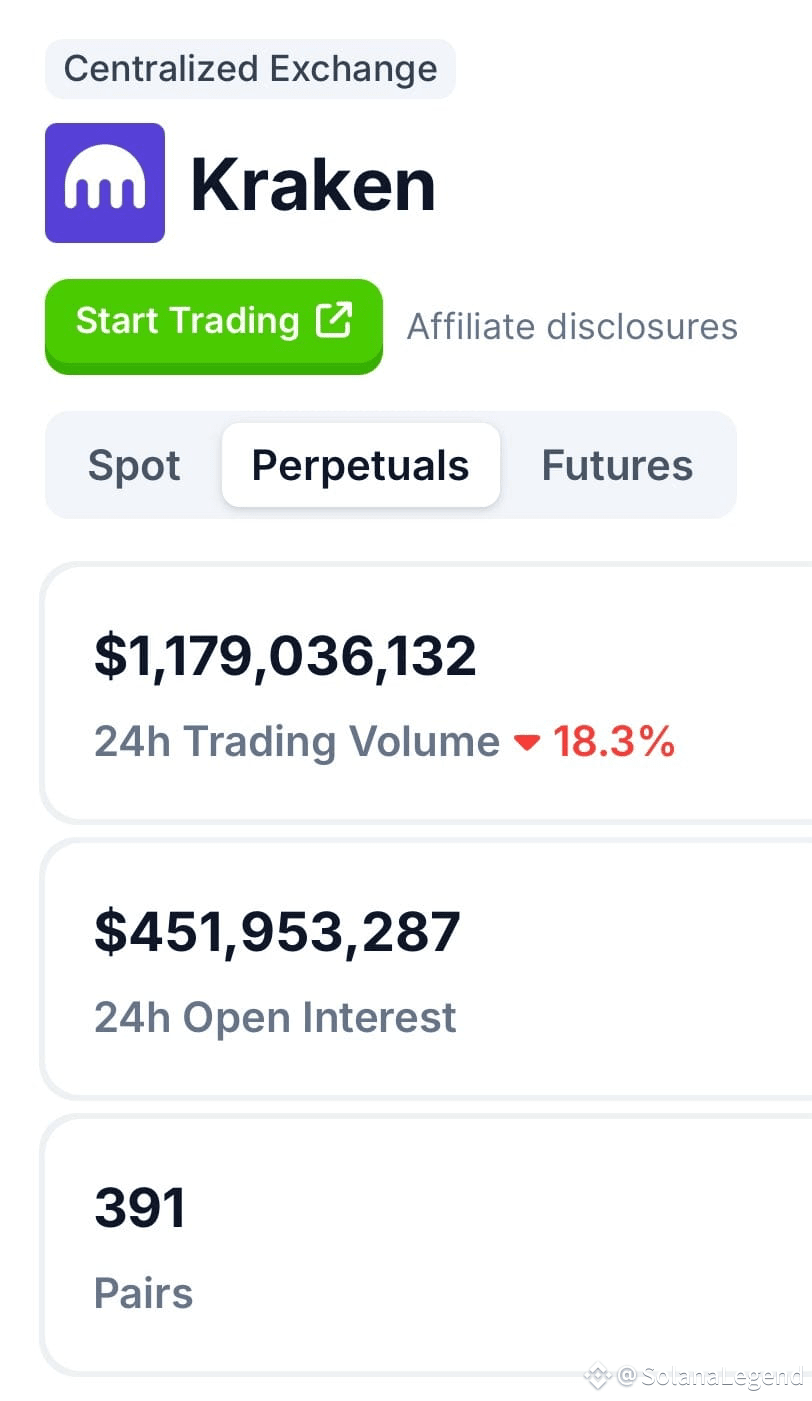Click the 18.3% change percentage
This screenshot has width=812, height=1401.
coord(614,742)
